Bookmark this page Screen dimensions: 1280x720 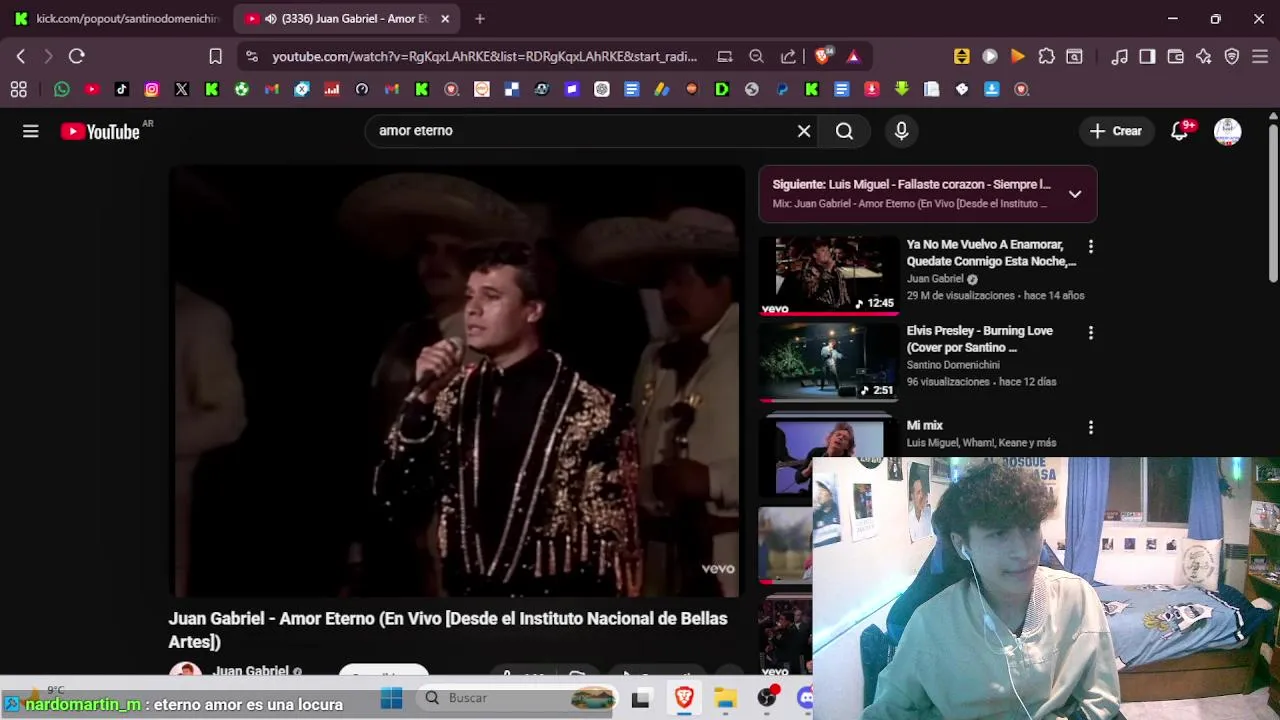click(215, 57)
